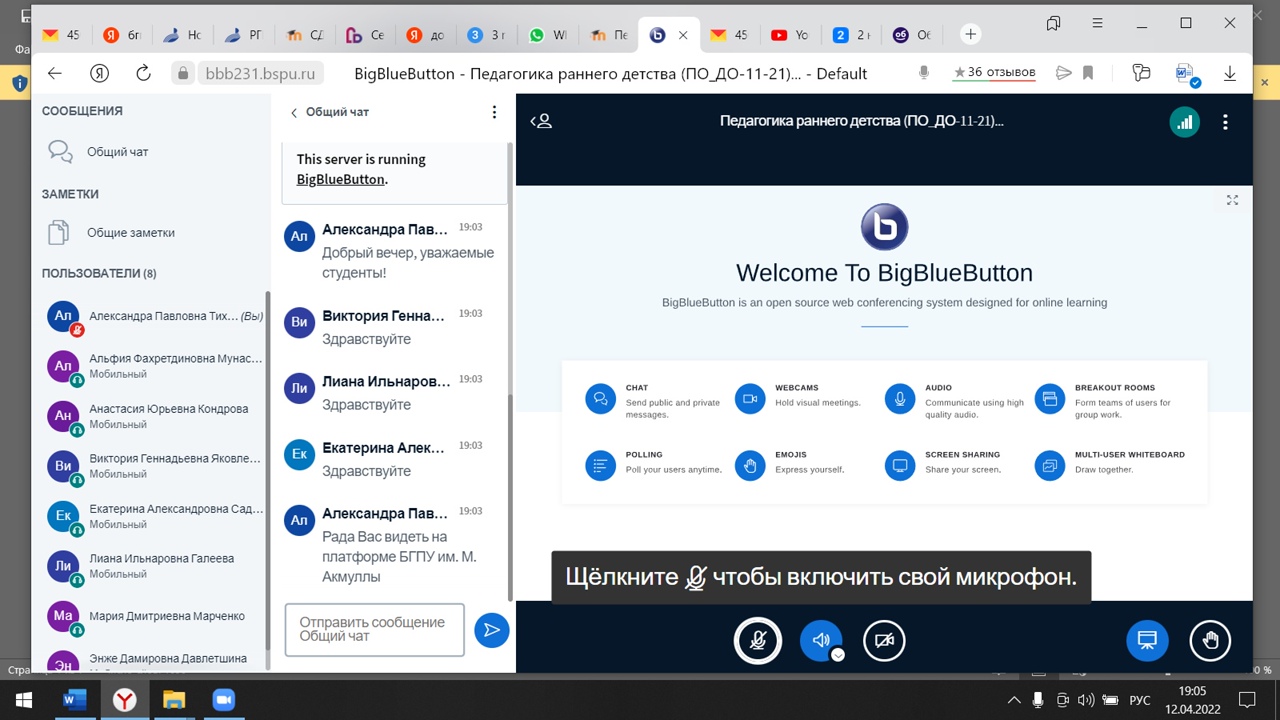Screen dimensions: 1280x720
Task: Toggle the webcam sharing button
Action: 884,641
